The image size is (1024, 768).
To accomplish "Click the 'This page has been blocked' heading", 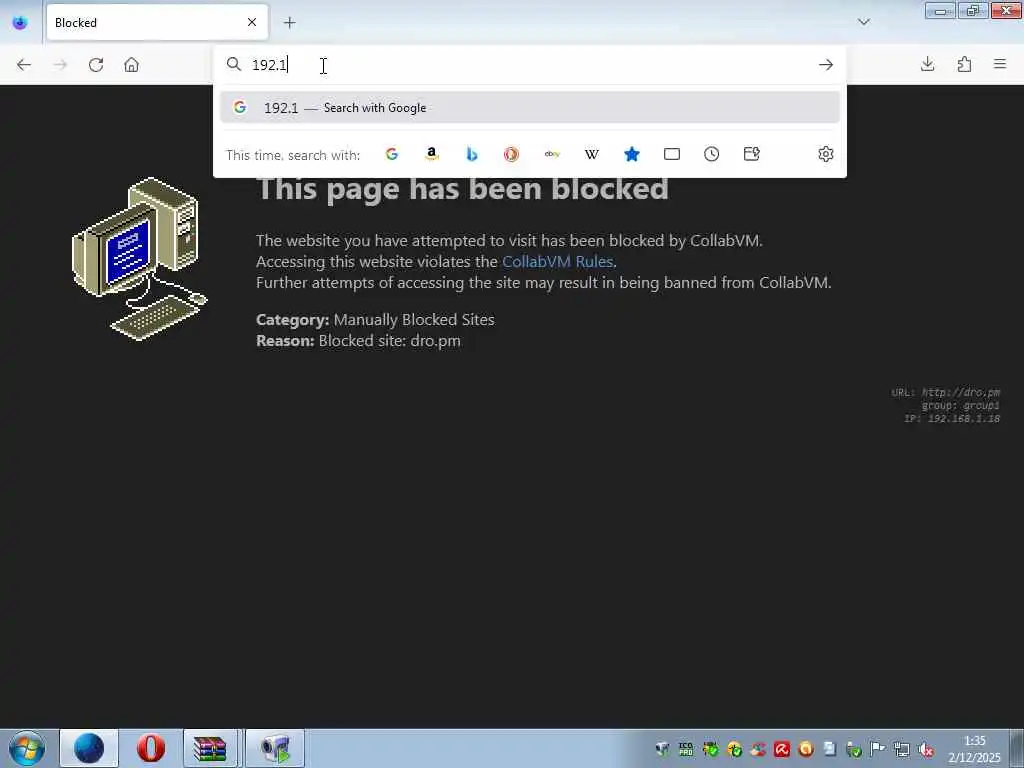I will [463, 189].
